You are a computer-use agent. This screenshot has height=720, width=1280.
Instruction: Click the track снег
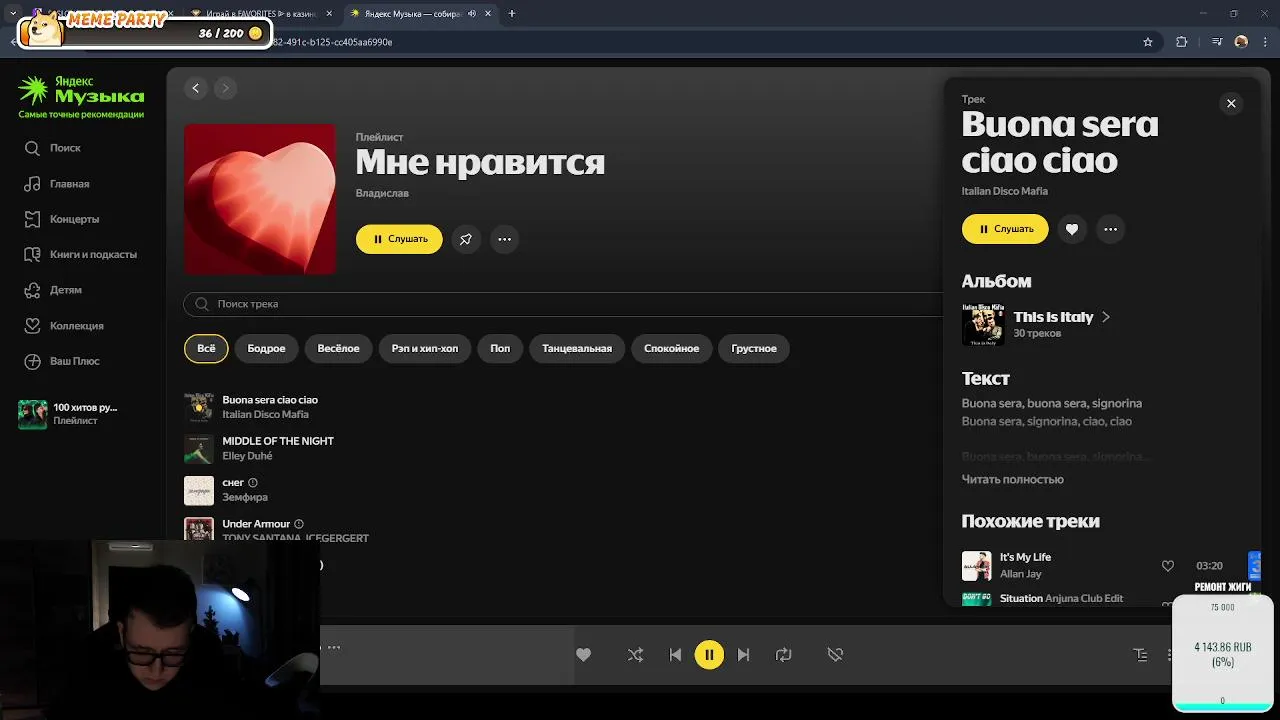pyautogui.click(x=233, y=482)
